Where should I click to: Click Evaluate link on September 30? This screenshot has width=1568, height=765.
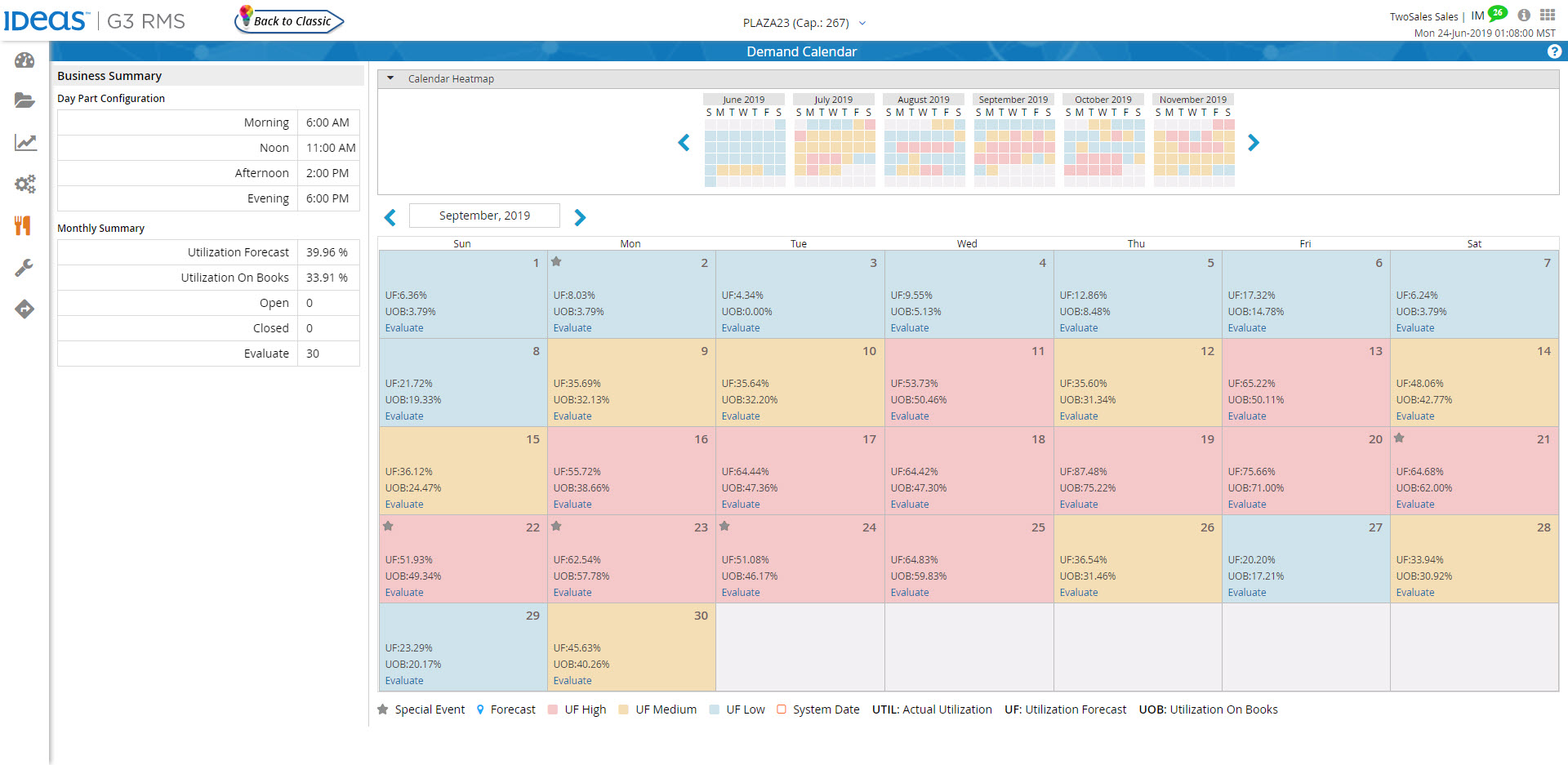[x=572, y=681]
